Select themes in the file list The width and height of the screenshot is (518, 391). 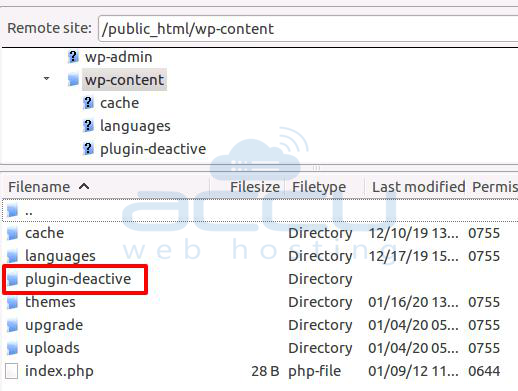[x=50, y=302]
